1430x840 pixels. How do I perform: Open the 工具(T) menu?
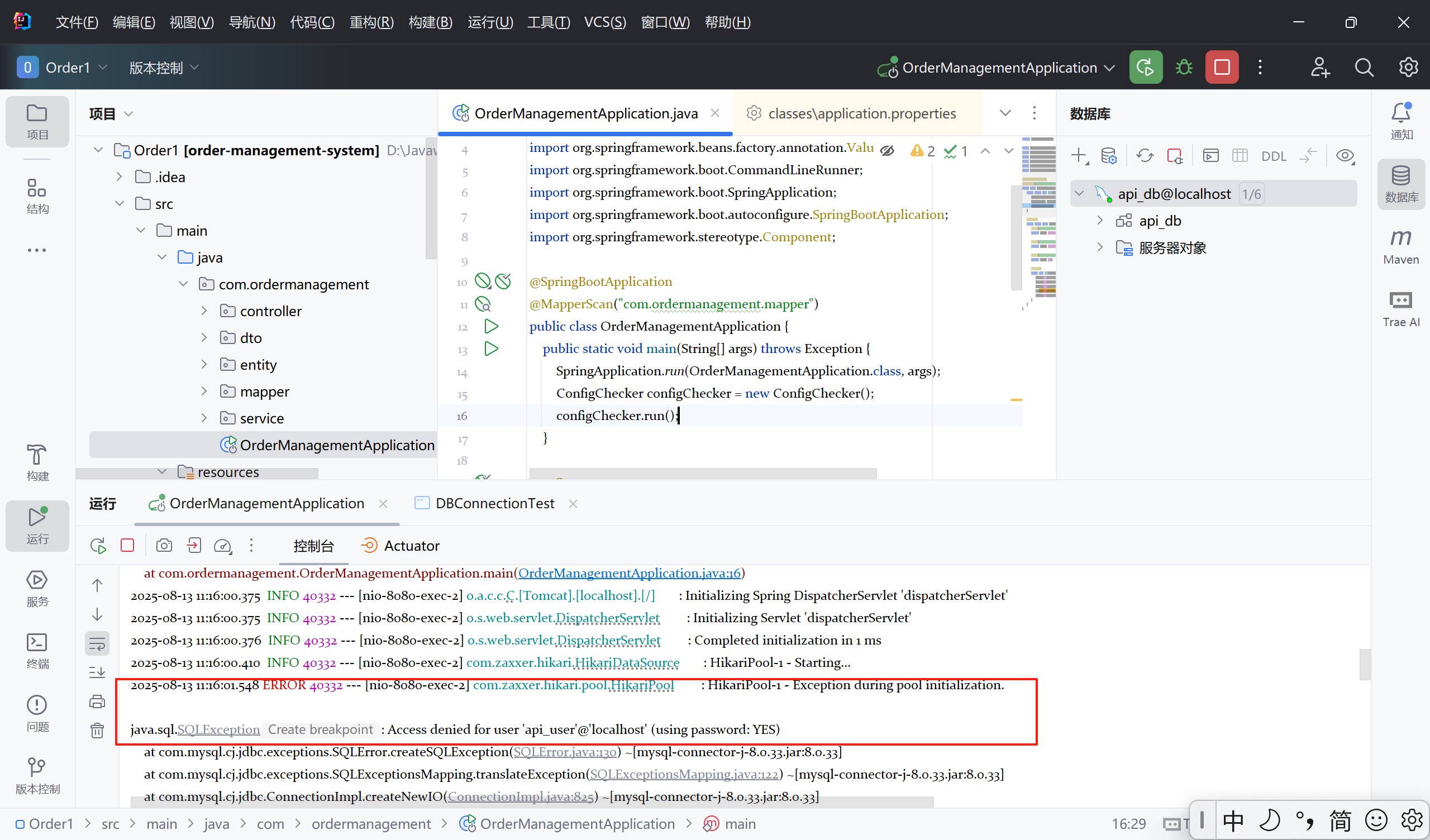pos(548,22)
